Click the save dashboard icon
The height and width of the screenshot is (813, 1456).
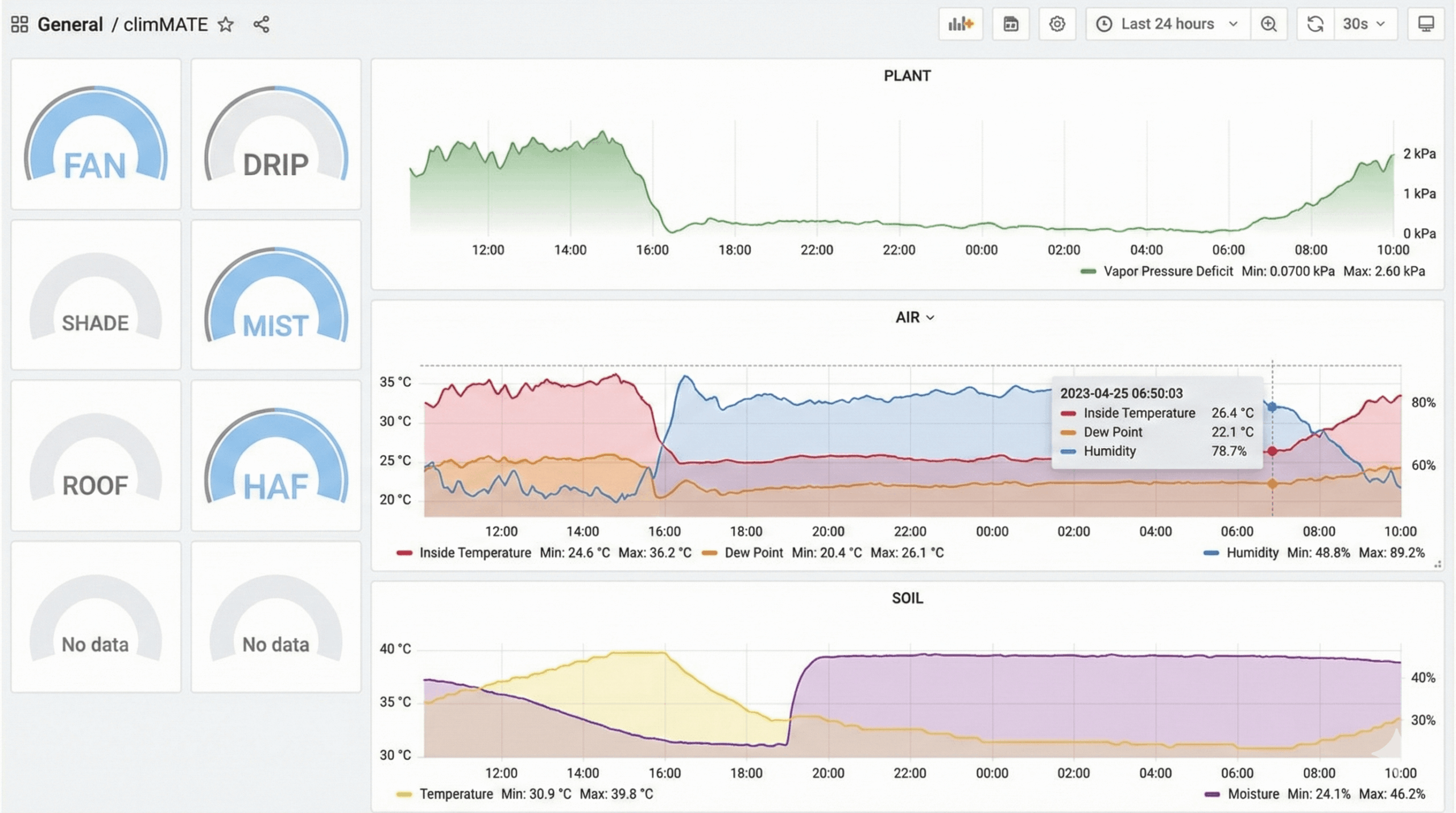1011,24
